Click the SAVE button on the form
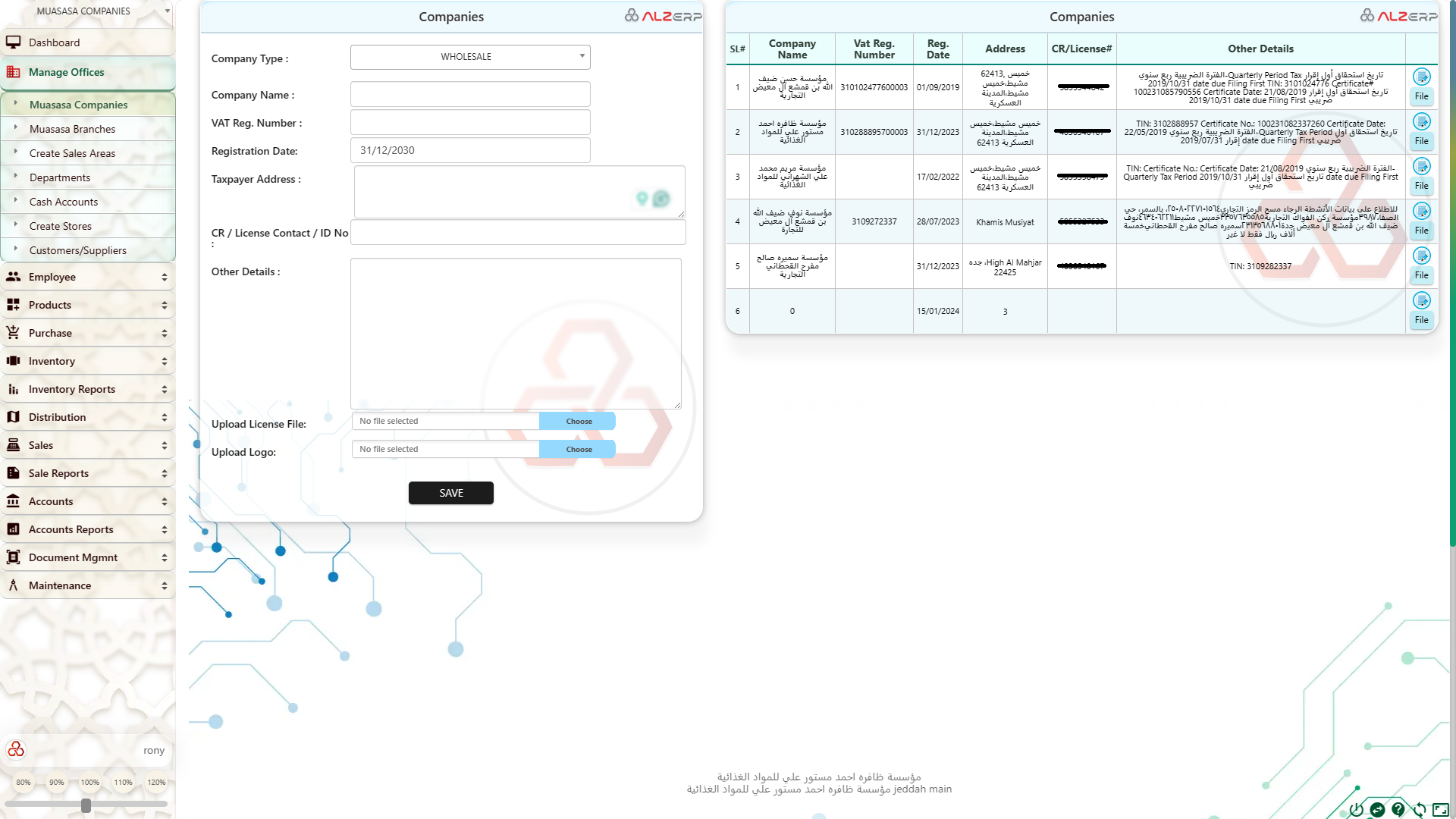This screenshot has width=1456, height=819. point(450,492)
